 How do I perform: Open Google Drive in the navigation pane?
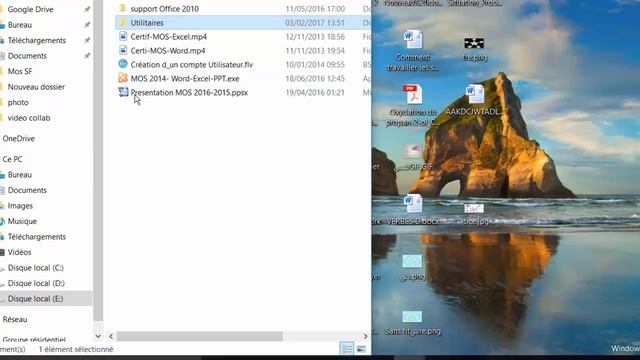[30, 9]
